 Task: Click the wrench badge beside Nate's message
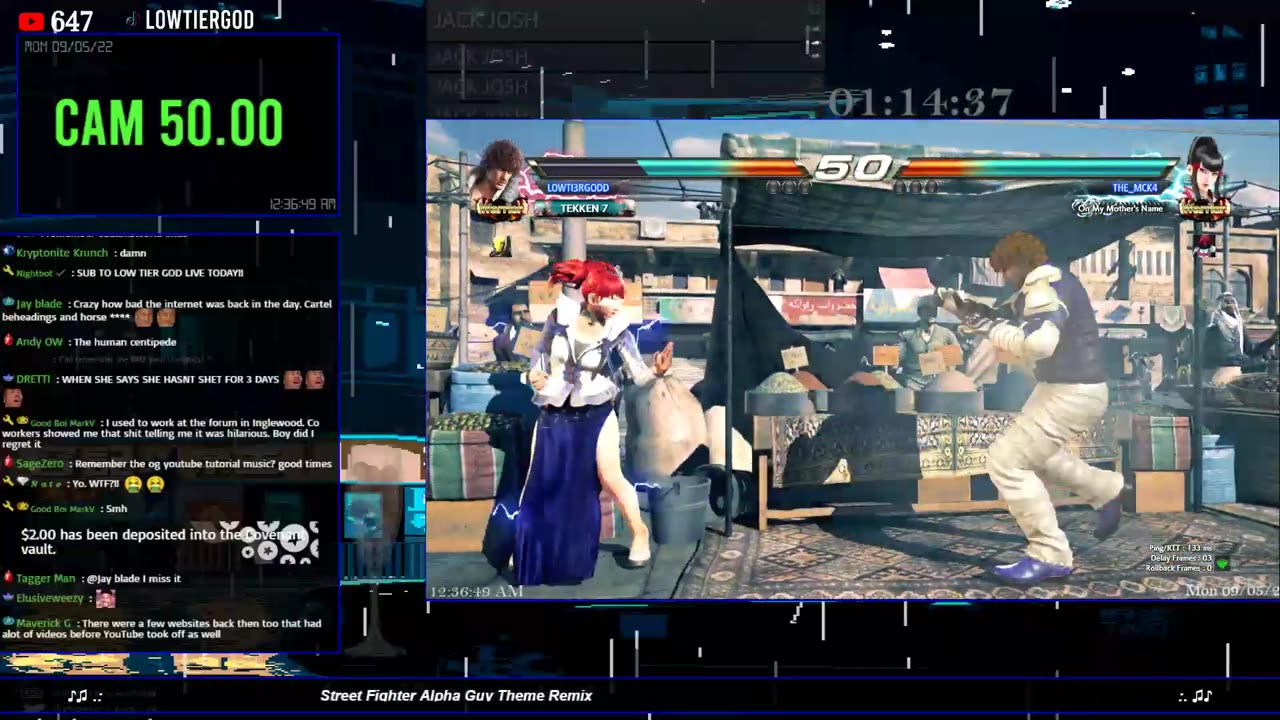(x=8, y=483)
